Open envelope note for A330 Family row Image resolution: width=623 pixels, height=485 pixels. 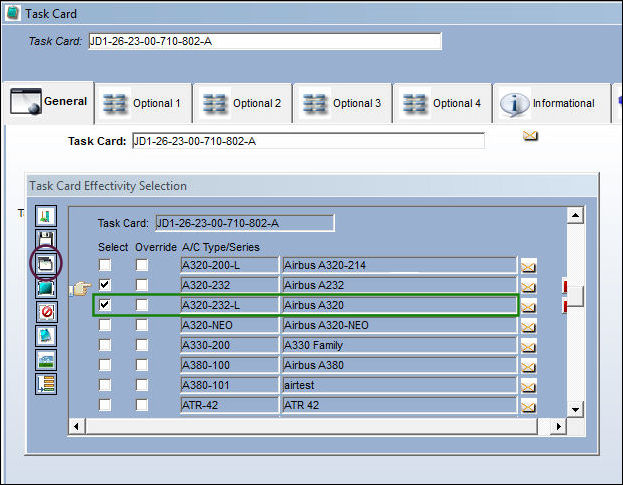(x=528, y=347)
